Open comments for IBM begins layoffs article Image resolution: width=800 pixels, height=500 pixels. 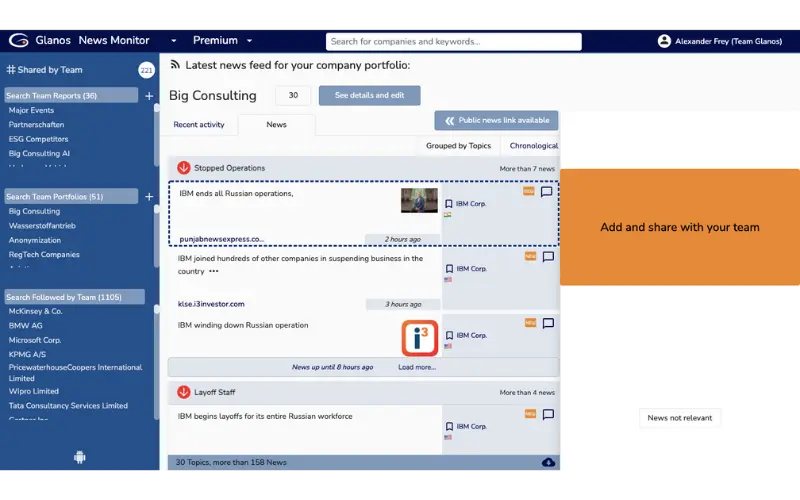click(x=548, y=414)
